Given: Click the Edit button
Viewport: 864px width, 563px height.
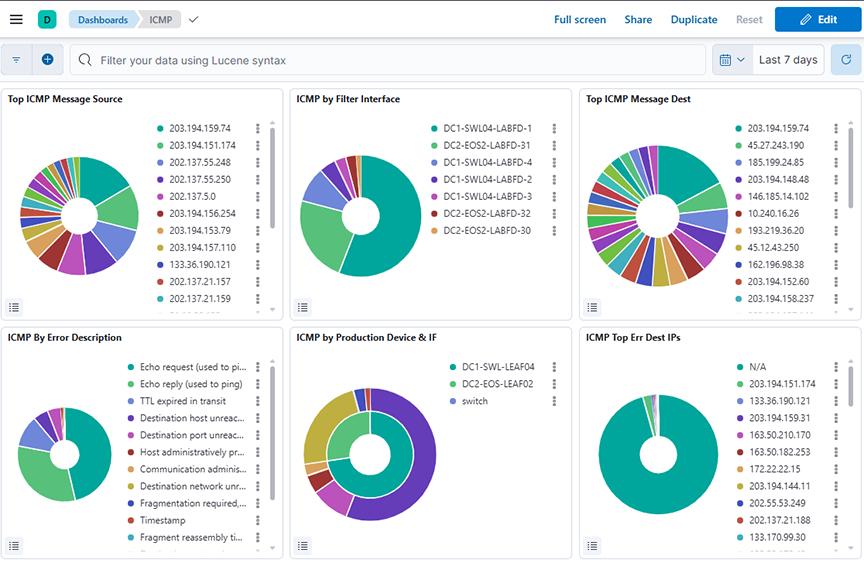Looking at the screenshot, I should (818, 19).
